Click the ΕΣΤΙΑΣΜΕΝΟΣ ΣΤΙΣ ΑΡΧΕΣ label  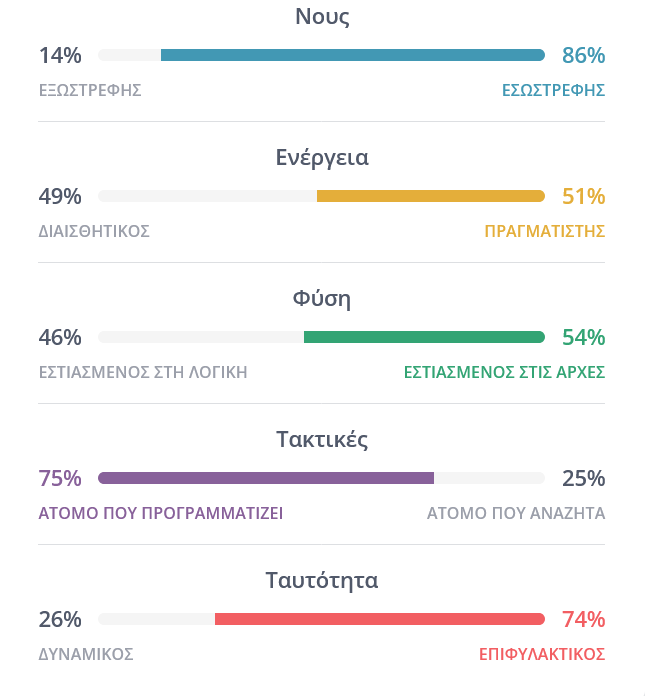coord(504,372)
